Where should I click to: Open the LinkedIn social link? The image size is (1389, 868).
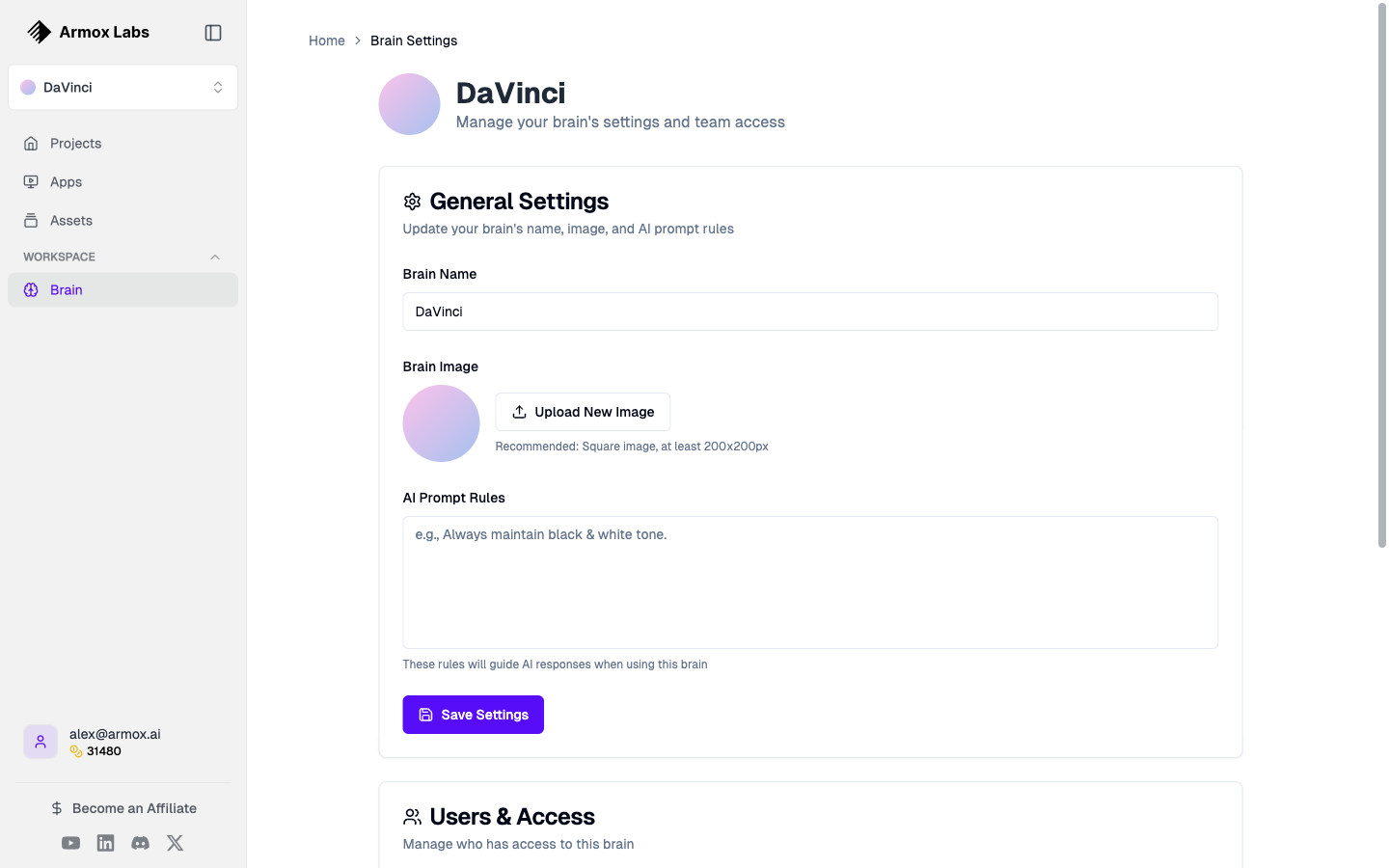(106, 843)
